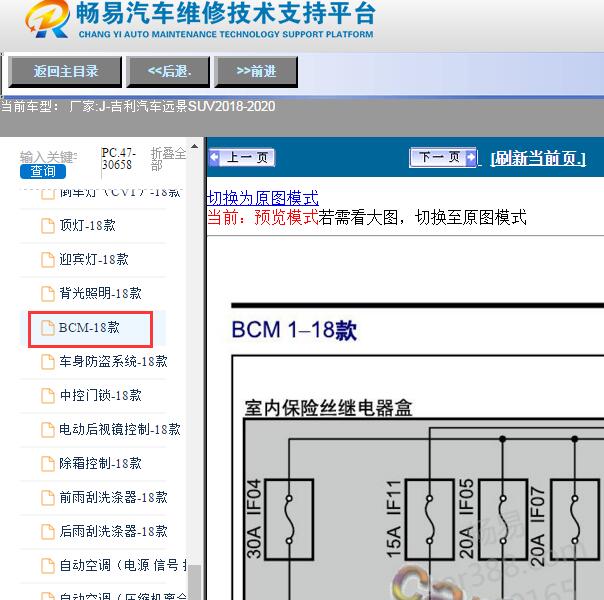Click the 当前车型 vehicle model text

(x=138, y=106)
